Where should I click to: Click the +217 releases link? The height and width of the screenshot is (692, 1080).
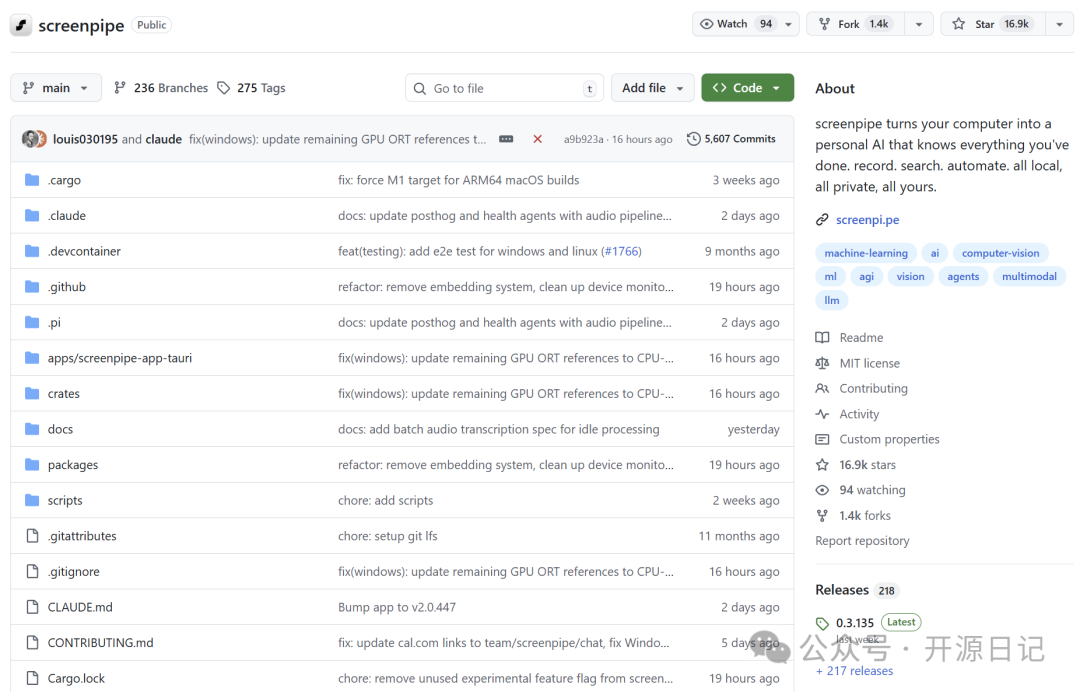(x=854, y=670)
